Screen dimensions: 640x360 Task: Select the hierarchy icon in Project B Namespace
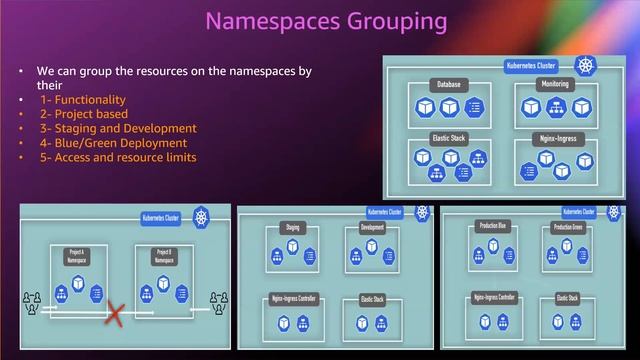click(146, 293)
